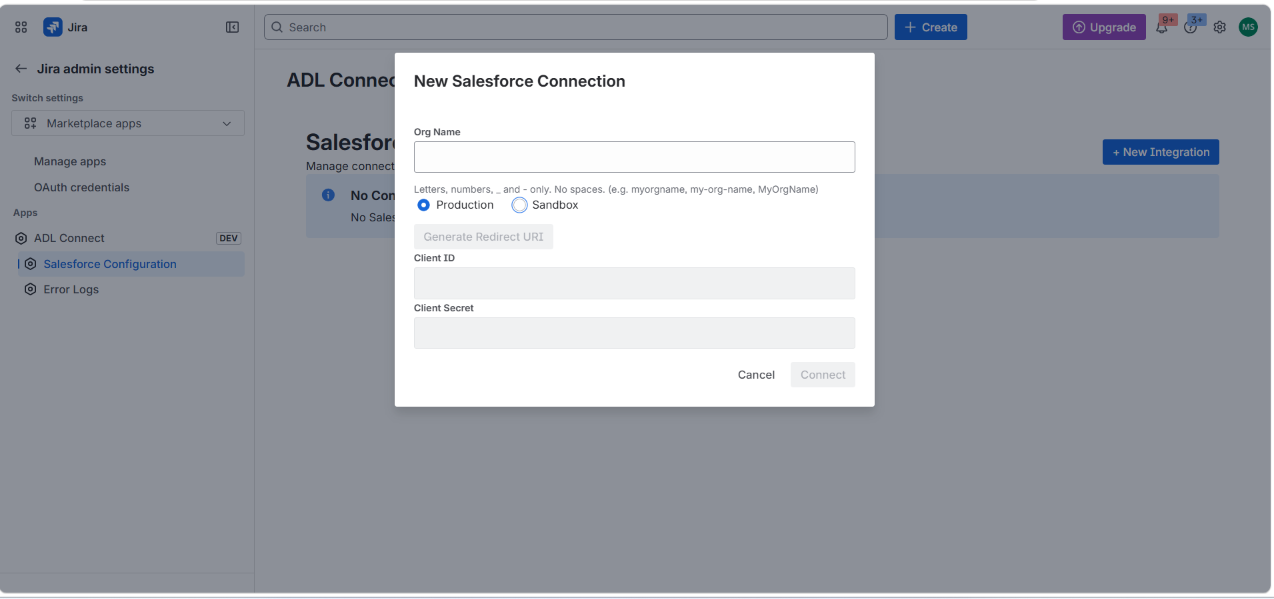The height and width of the screenshot is (599, 1274).
Task: Open Manage apps in the sidebar
Action: click(x=70, y=161)
